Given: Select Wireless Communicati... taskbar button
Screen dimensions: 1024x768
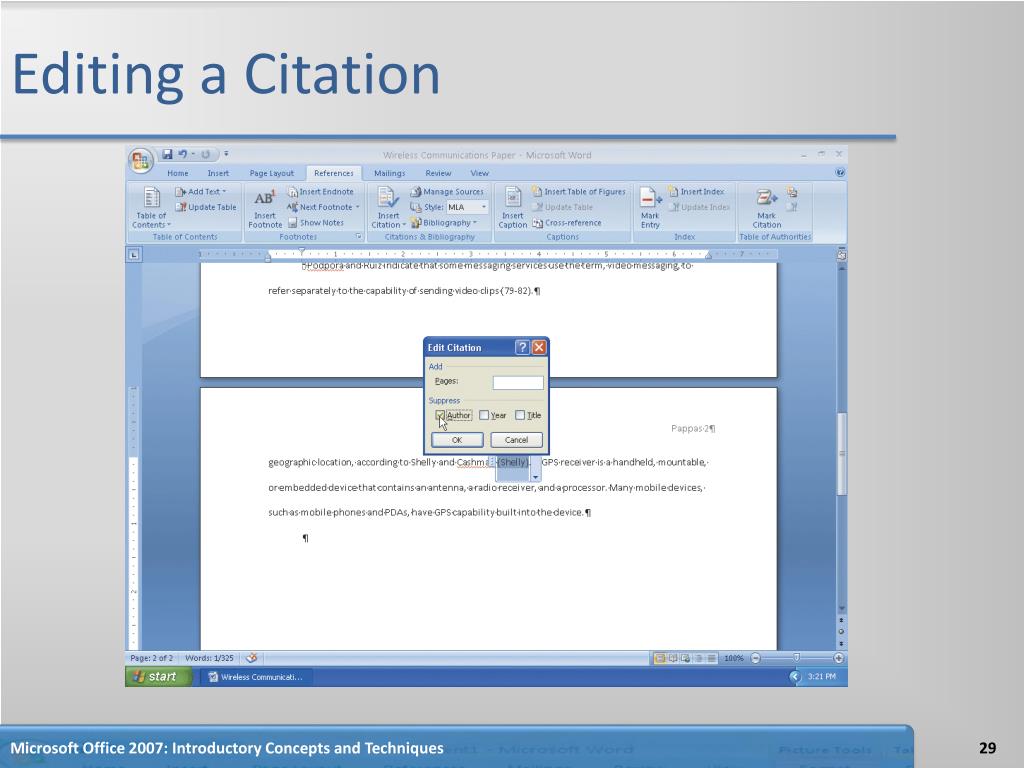Looking at the screenshot, I should (x=255, y=677).
